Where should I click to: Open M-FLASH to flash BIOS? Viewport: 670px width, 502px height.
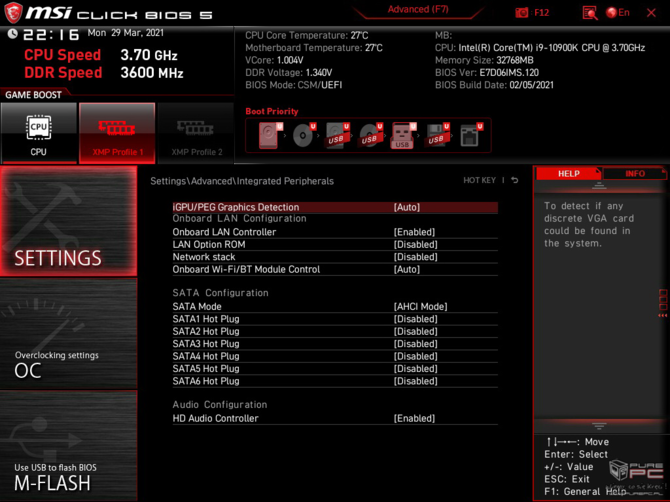click(x=68, y=446)
